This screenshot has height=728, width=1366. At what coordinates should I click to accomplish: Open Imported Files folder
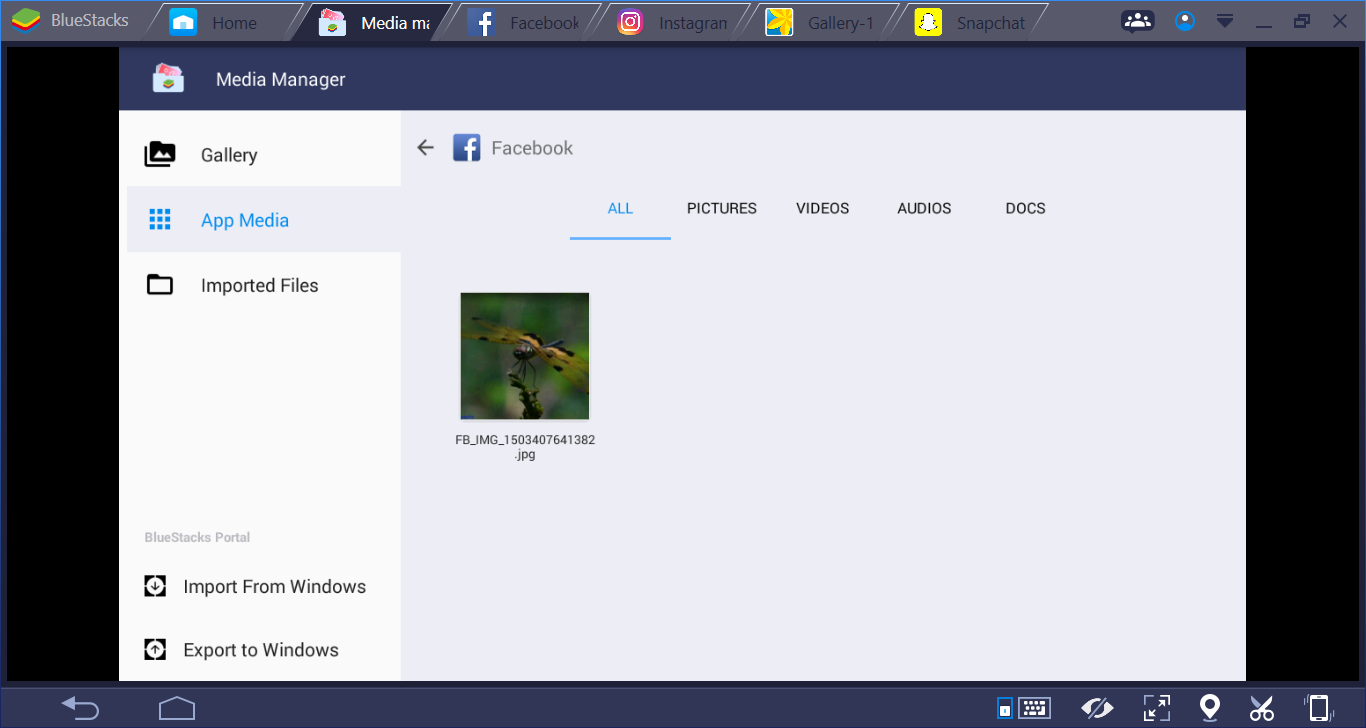pyautogui.click(x=264, y=285)
